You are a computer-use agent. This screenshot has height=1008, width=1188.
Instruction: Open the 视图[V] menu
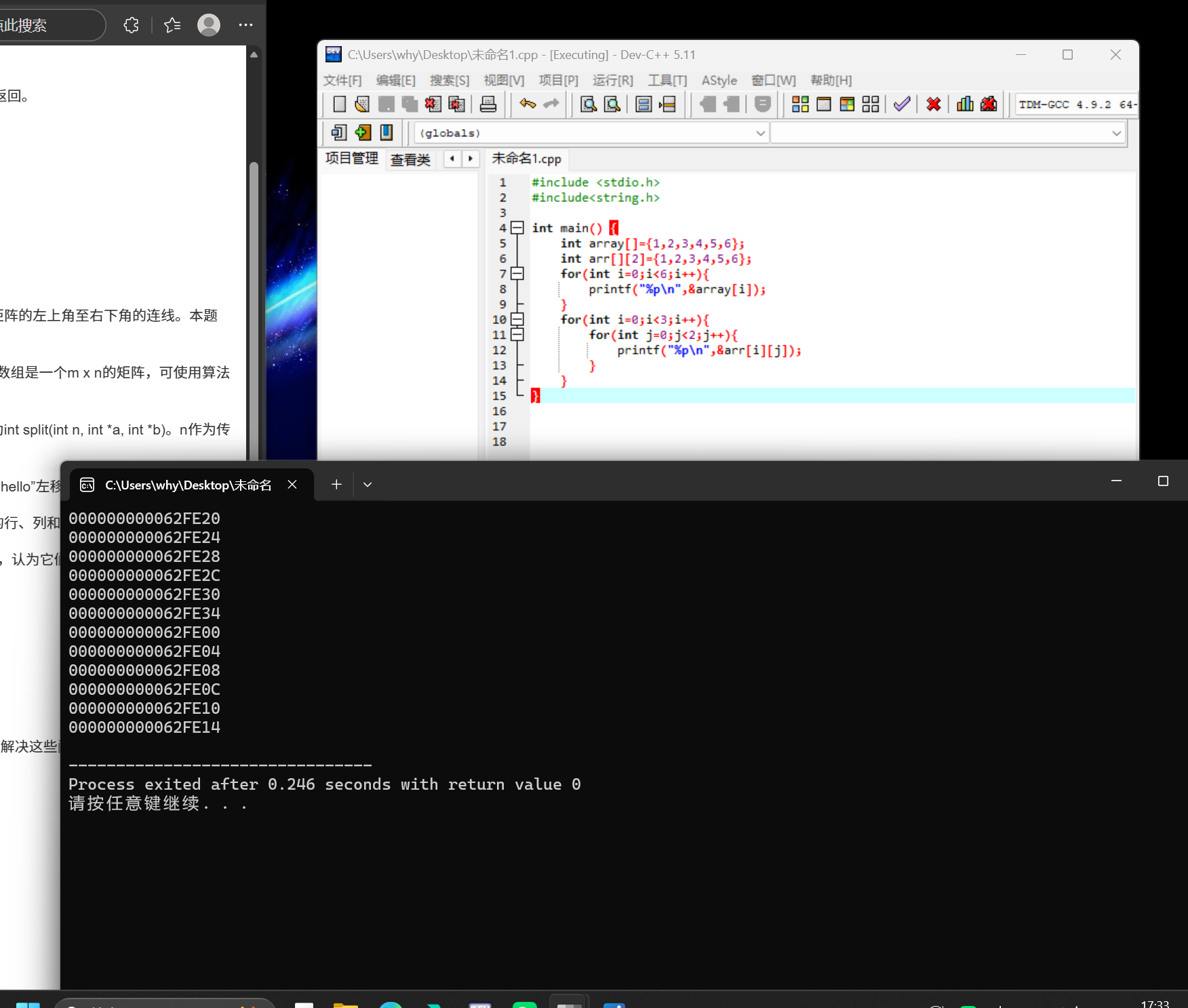504,81
